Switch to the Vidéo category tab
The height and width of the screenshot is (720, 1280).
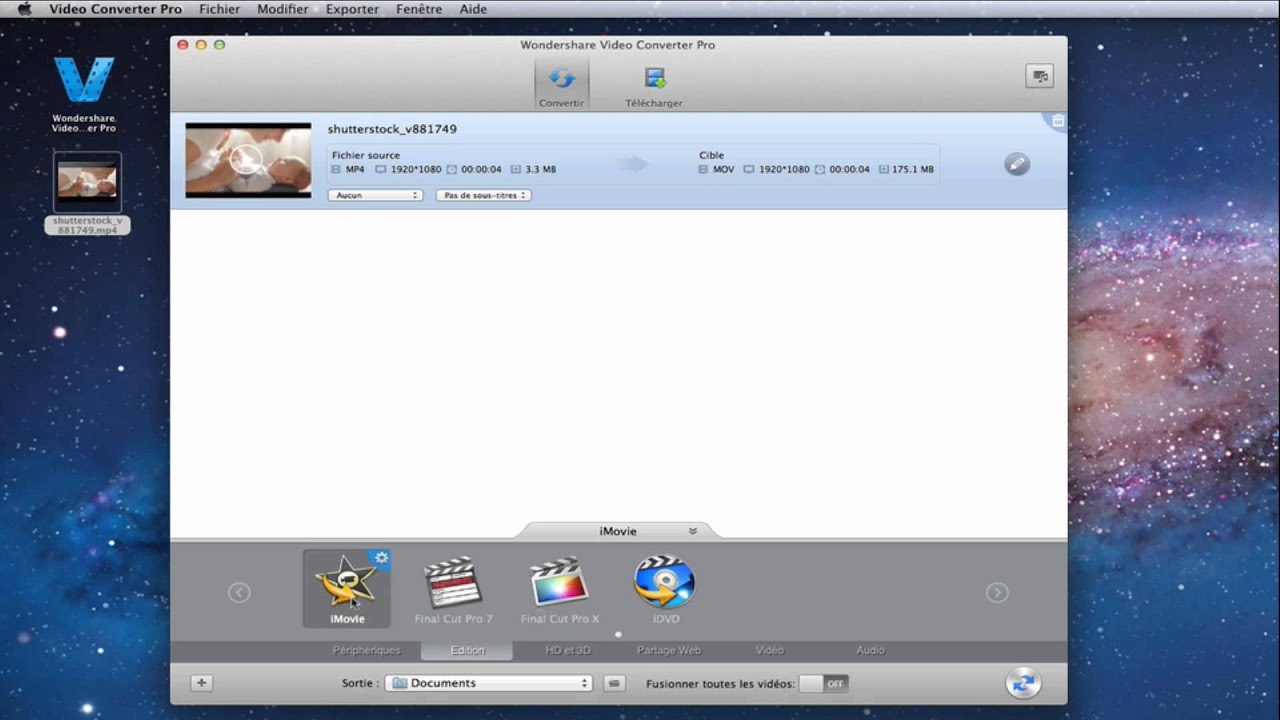[770, 650]
